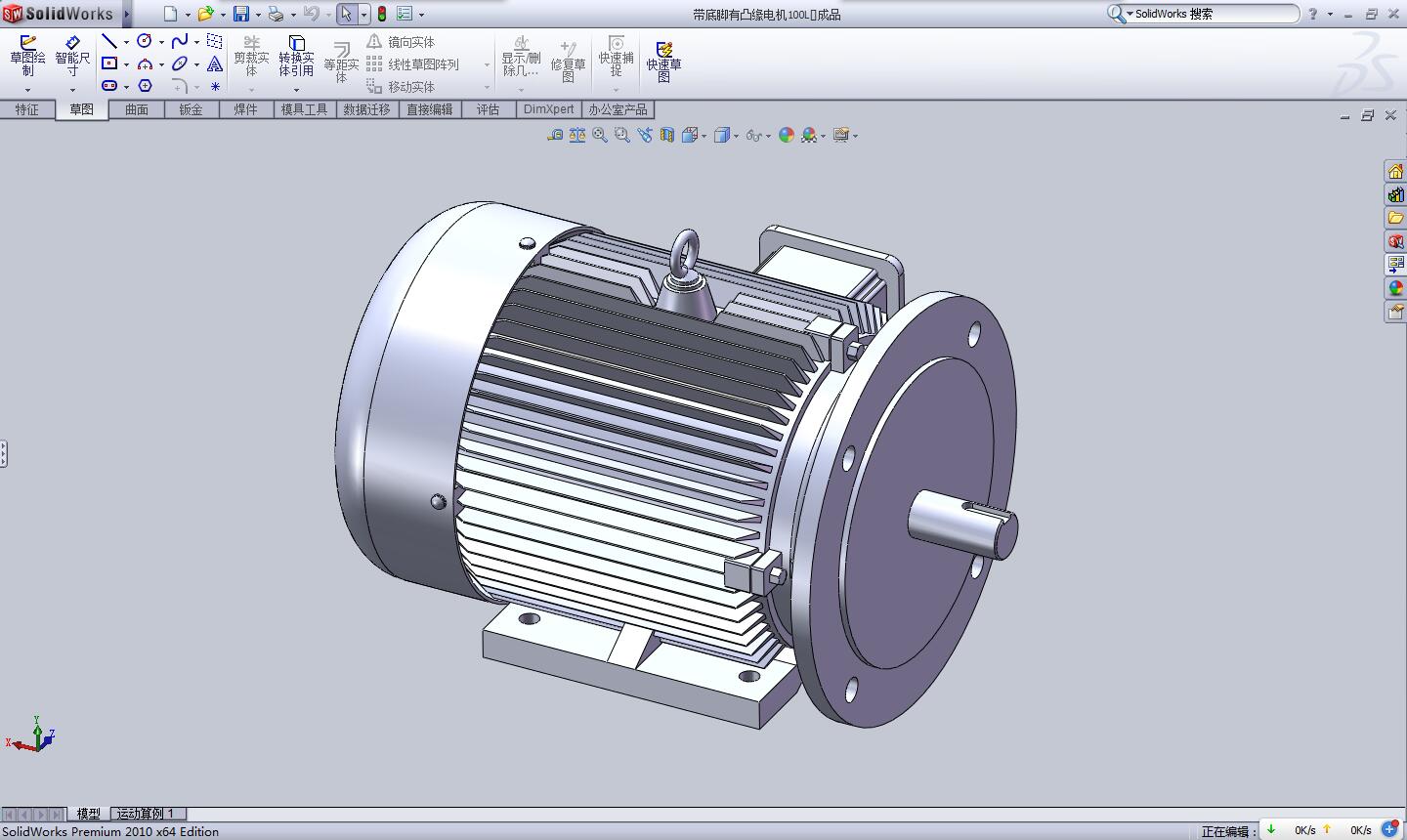Open the 运动算例 1 motion study tab
1407x840 pixels.
click(146, 814)
